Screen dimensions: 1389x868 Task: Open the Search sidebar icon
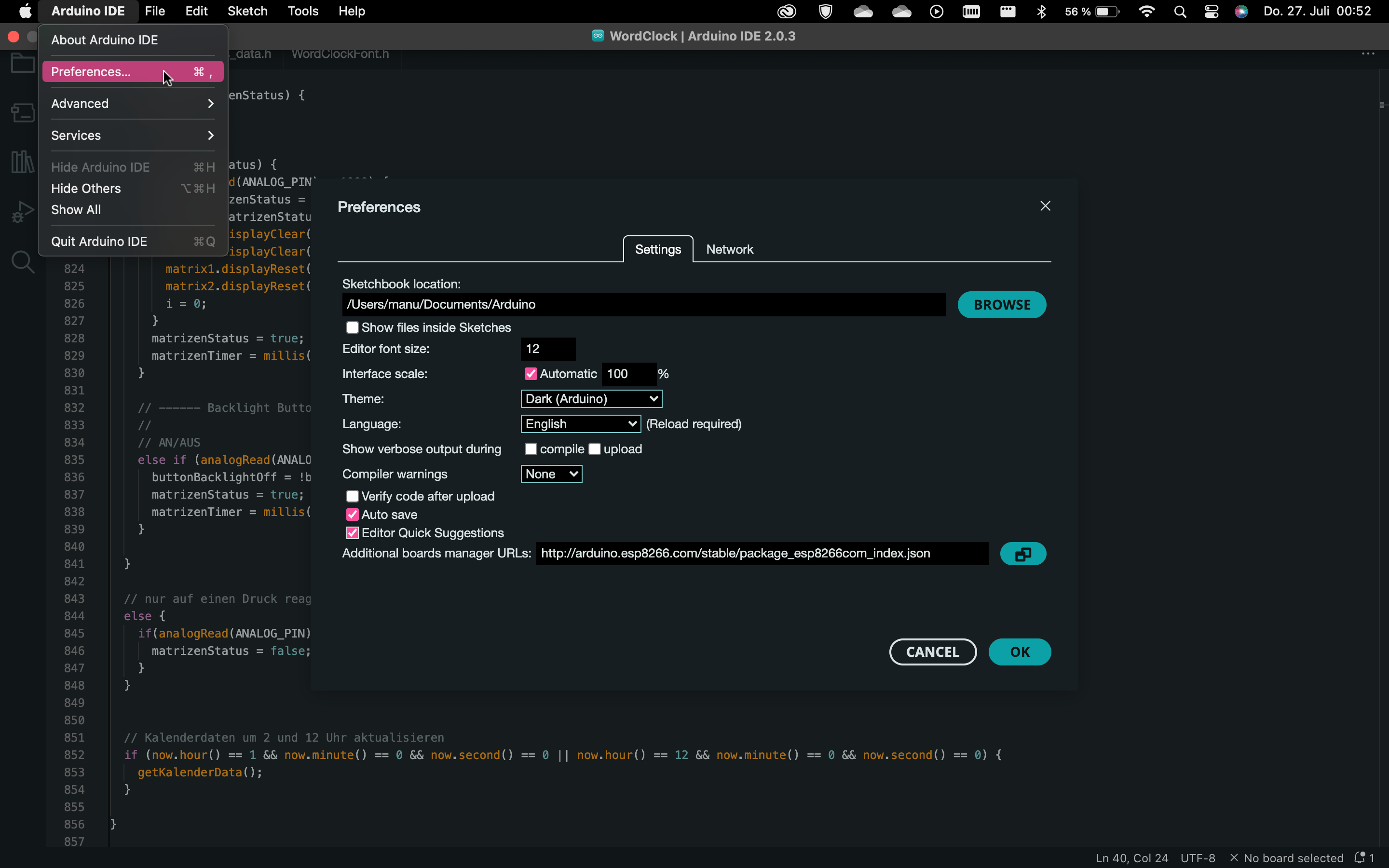point(23,262)
